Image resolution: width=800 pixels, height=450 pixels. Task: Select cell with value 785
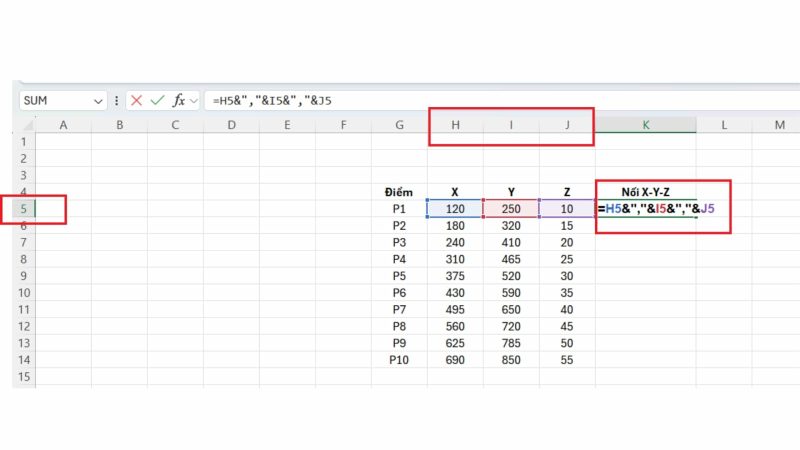(x=511, y=343)
